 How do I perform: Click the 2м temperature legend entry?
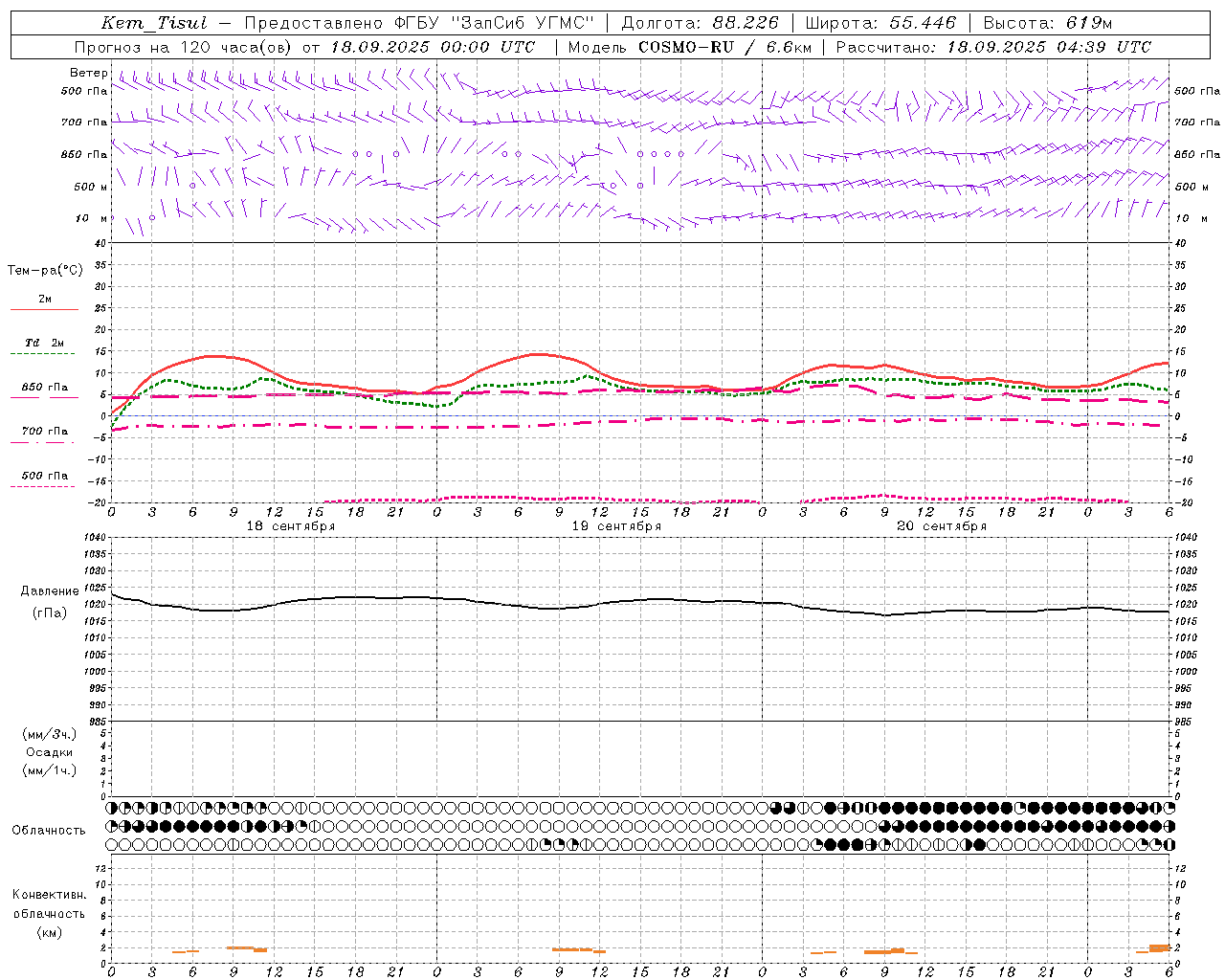coord(45,299)
